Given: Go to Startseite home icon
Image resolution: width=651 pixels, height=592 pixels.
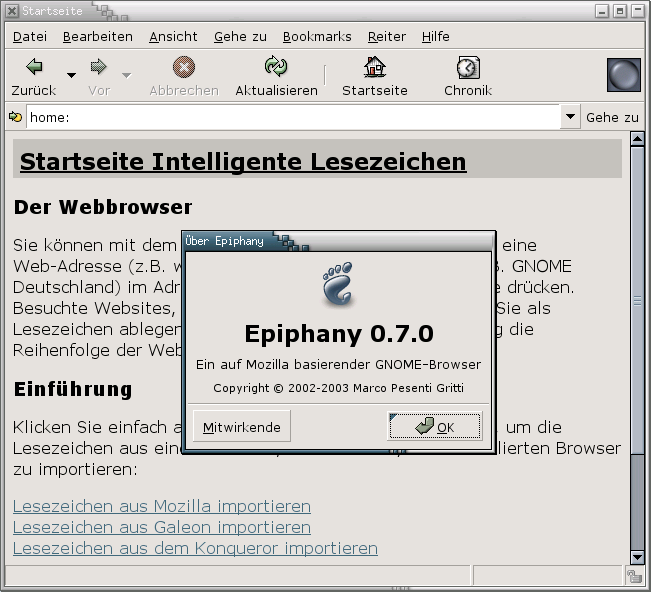Looking at the screenshot, I should [x=375, y=68].
